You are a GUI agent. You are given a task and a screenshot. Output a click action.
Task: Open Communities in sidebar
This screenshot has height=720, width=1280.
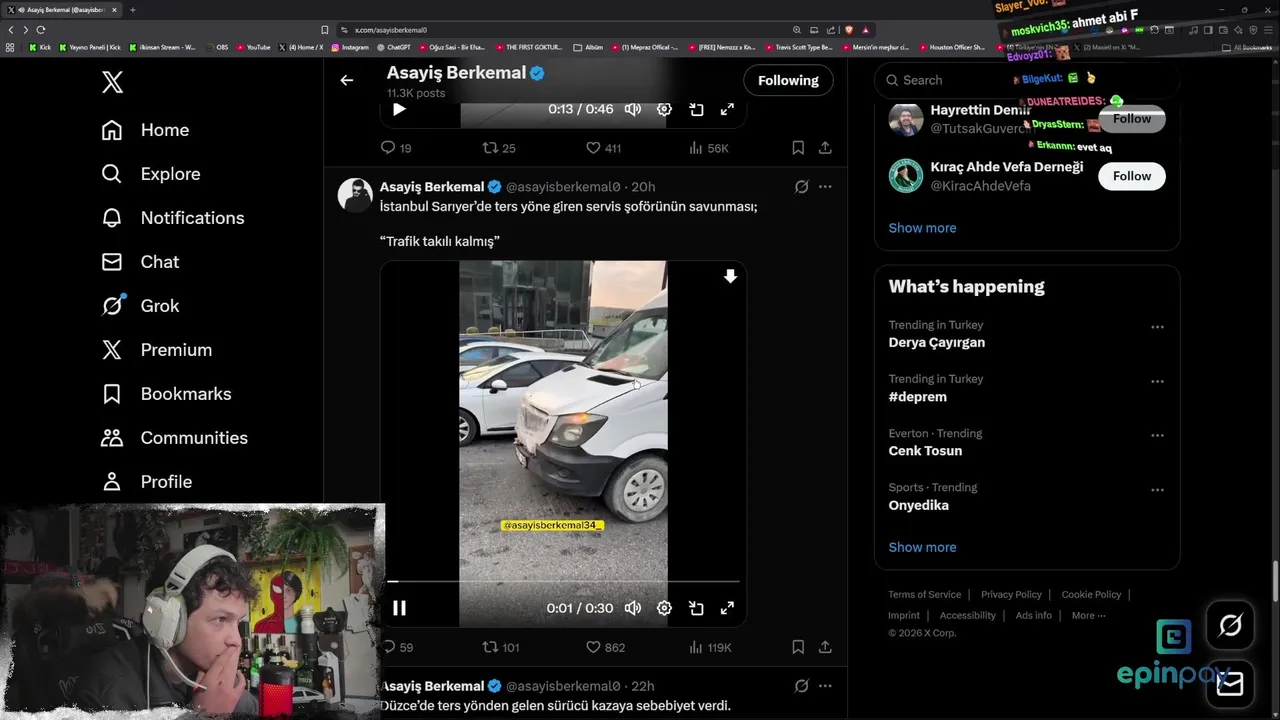click(174, 438)
